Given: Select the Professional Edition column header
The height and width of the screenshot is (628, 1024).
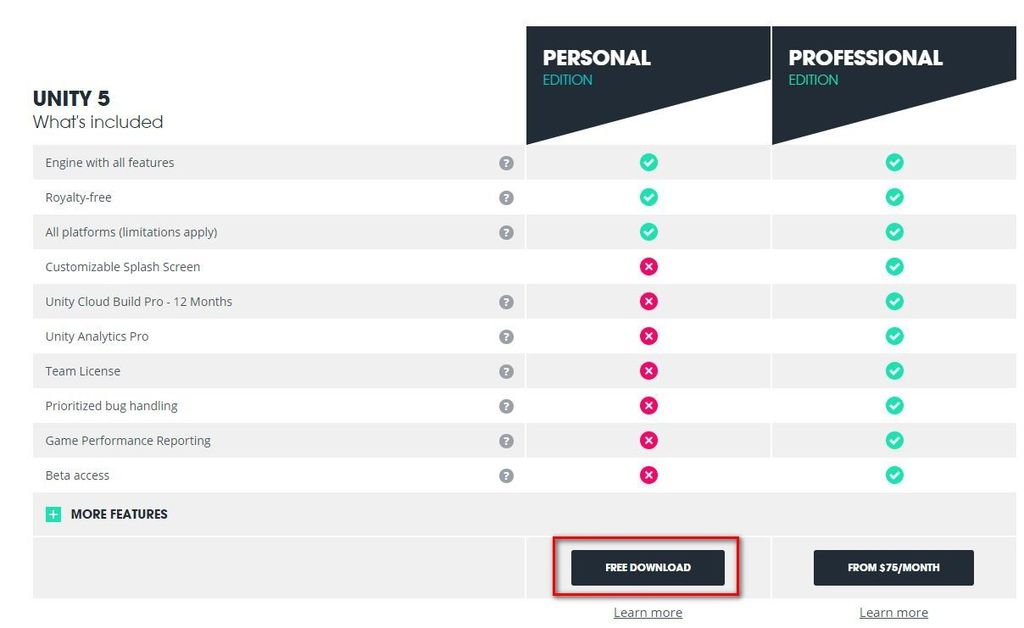Looking at the screenshot, I should 865,67.
